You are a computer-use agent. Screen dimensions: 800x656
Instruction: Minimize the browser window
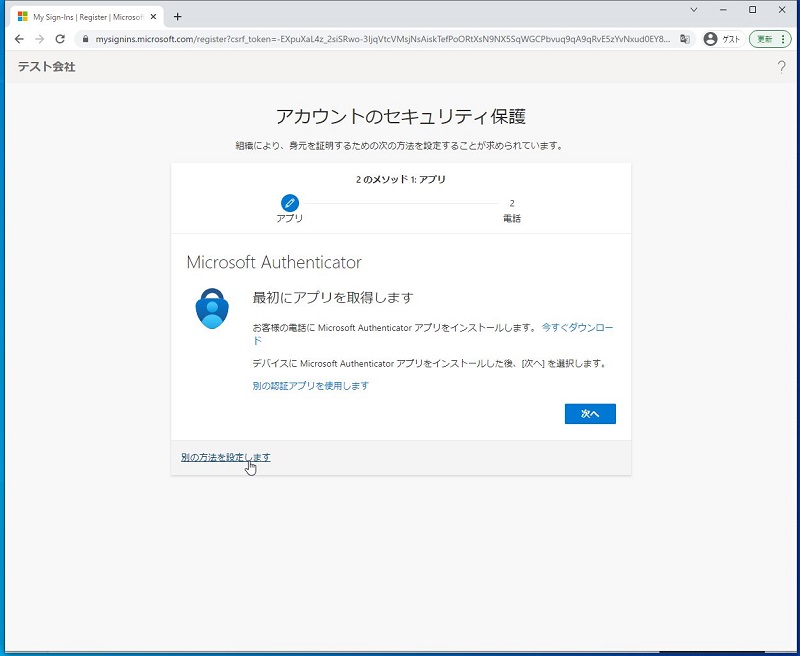(x=723, y=10)
